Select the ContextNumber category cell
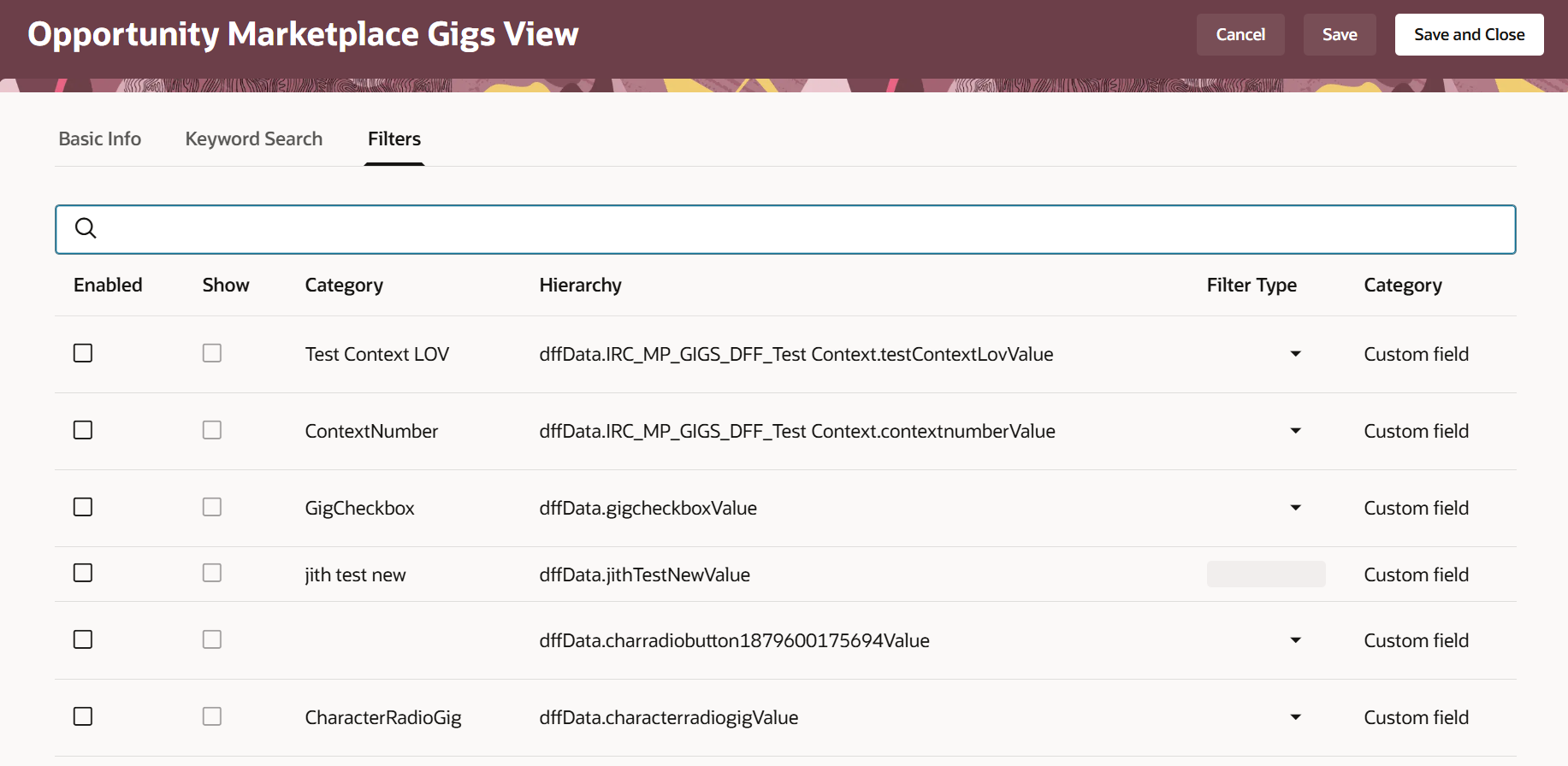Screen dimensions: 1568x766 tap(371, 431)
